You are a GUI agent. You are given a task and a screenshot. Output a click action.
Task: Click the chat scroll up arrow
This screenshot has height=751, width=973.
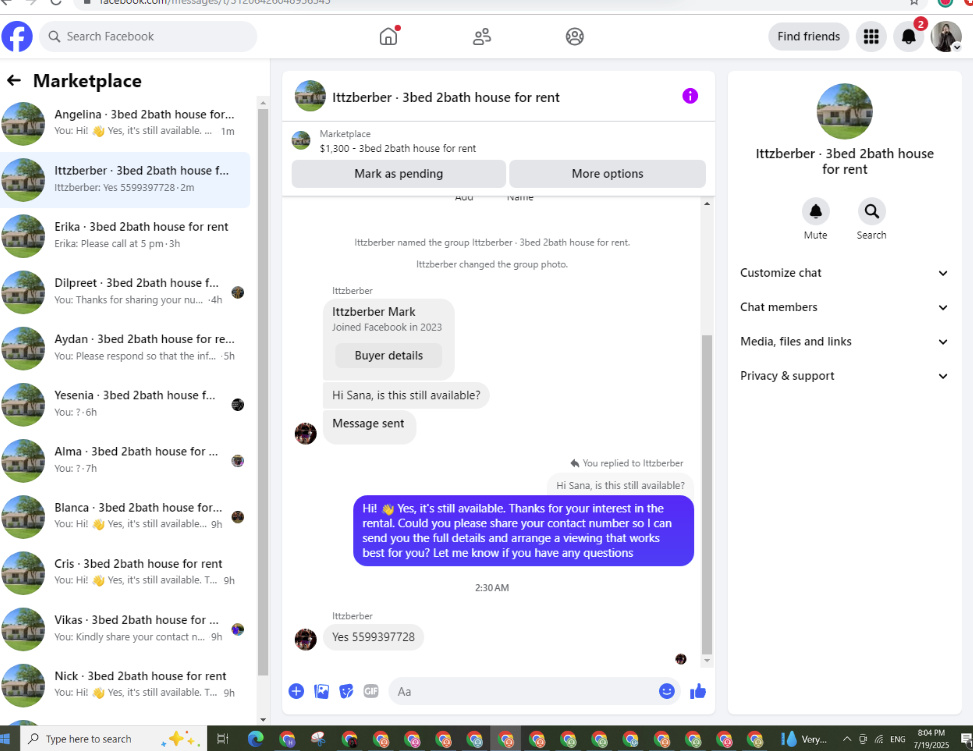(707, 204)
